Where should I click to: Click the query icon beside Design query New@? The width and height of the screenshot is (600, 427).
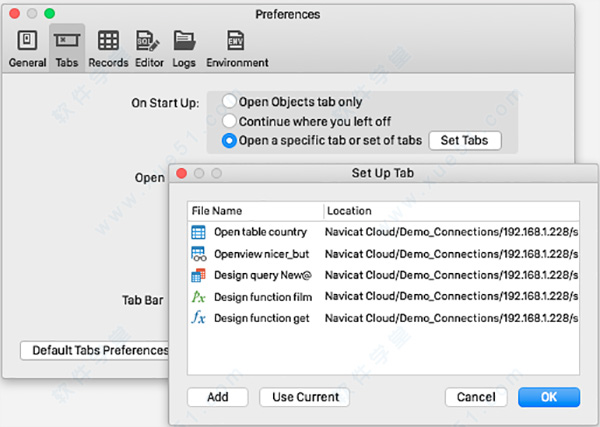(x=197, y=275)
